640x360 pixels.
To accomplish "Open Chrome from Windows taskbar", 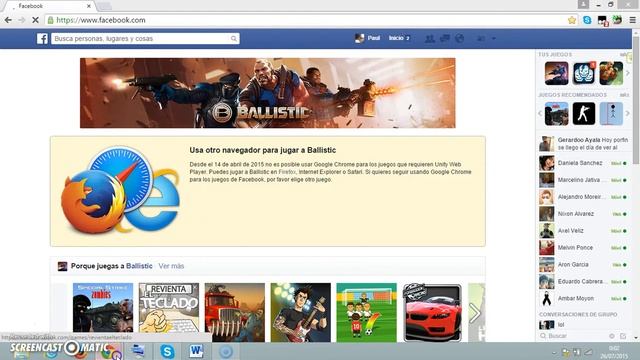I will [x=109, y=351].
